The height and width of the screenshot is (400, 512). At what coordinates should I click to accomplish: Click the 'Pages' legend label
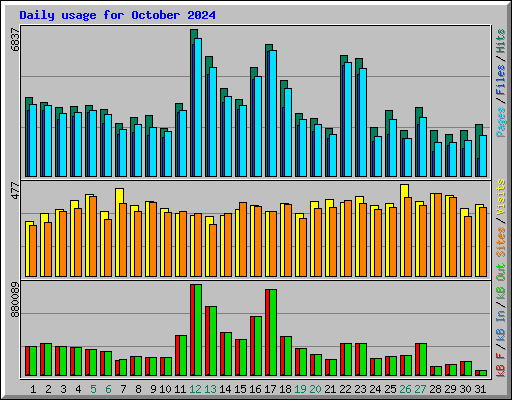click(x=501, y=122)
